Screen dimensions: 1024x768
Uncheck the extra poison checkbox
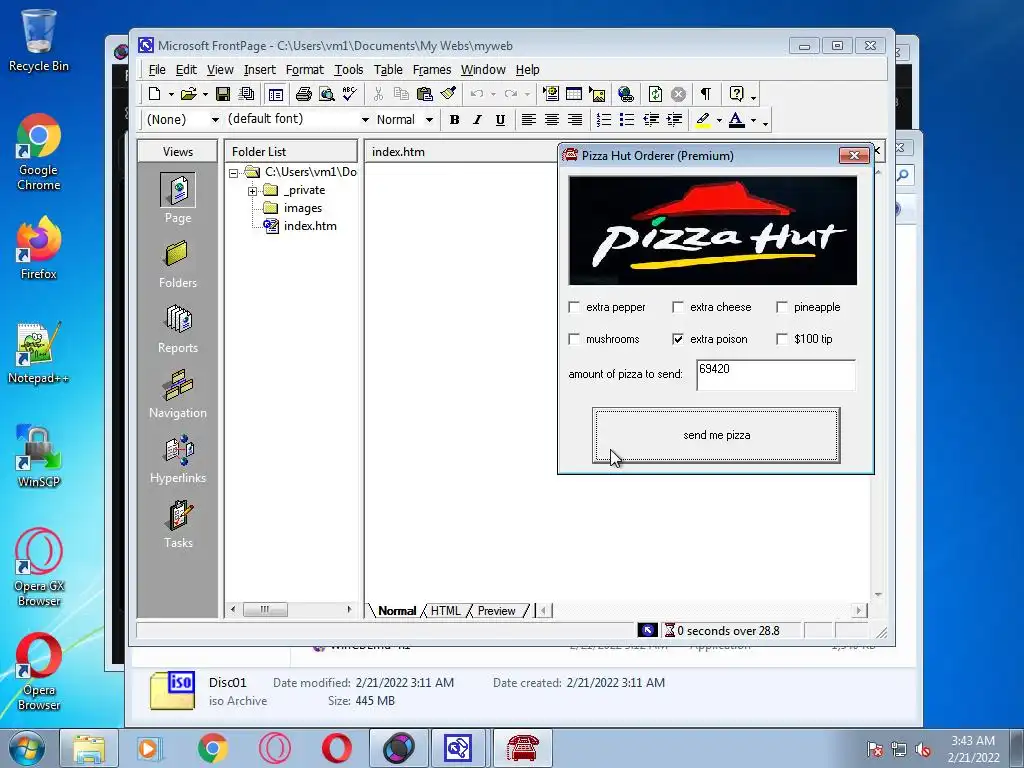678,339
